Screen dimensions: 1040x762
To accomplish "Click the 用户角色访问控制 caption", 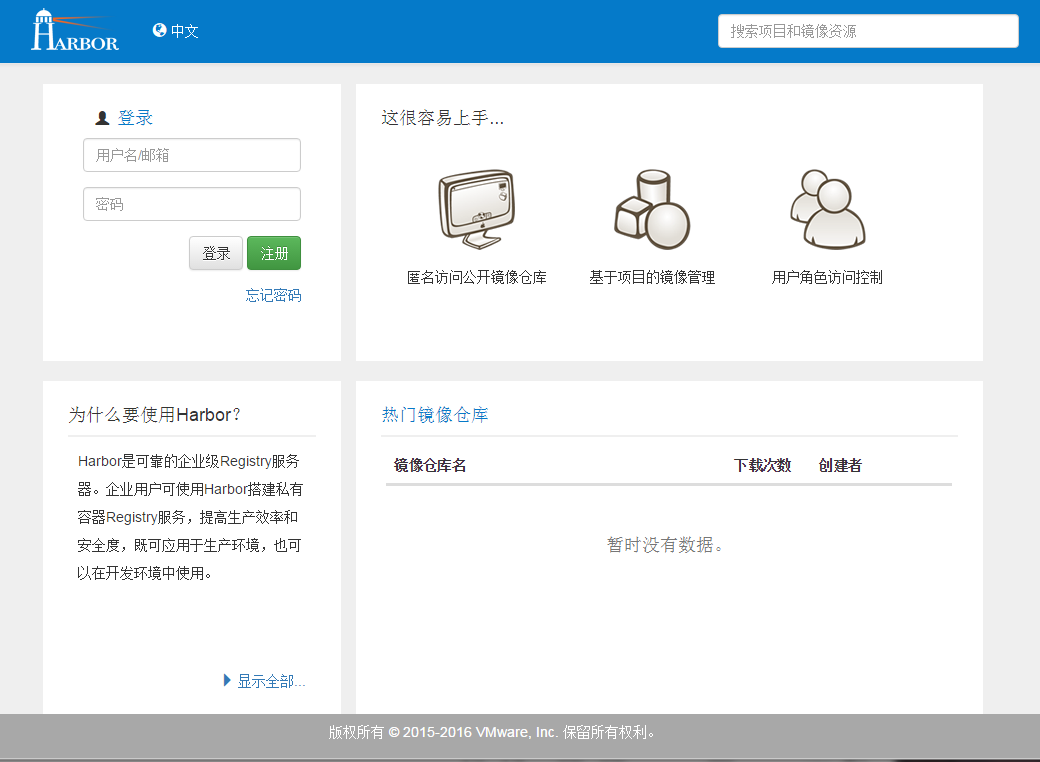I will 827,277.
